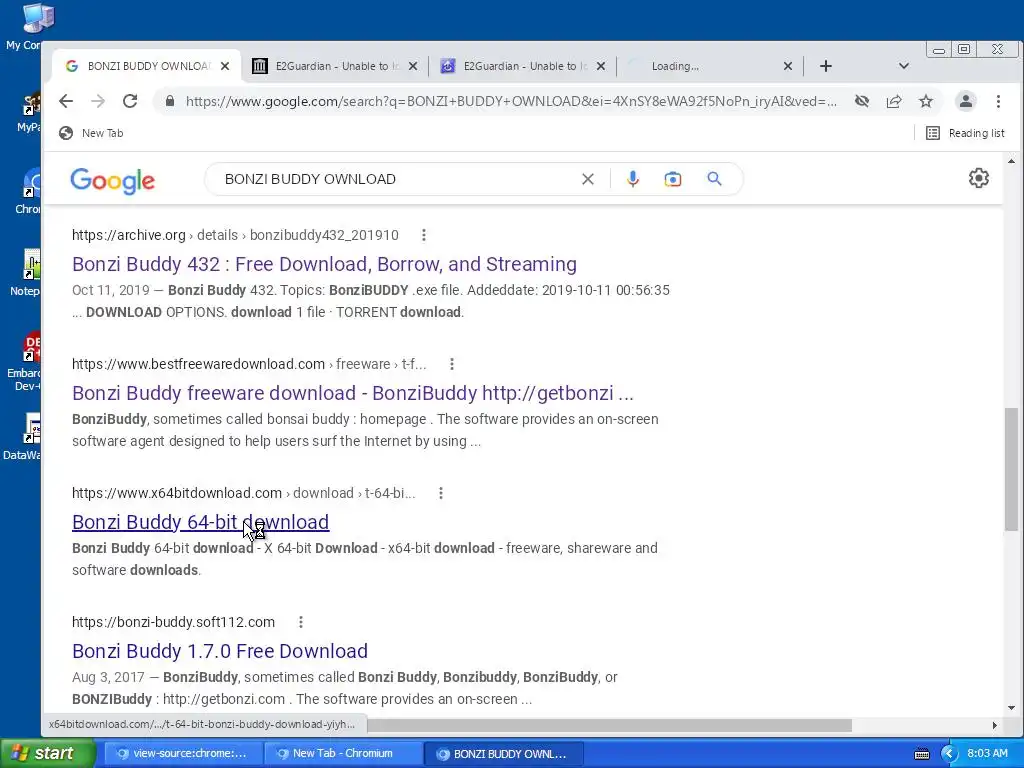Click the scroll up arrow on page
This screenshot has width=1024, height=768.
pos(1011,161)
